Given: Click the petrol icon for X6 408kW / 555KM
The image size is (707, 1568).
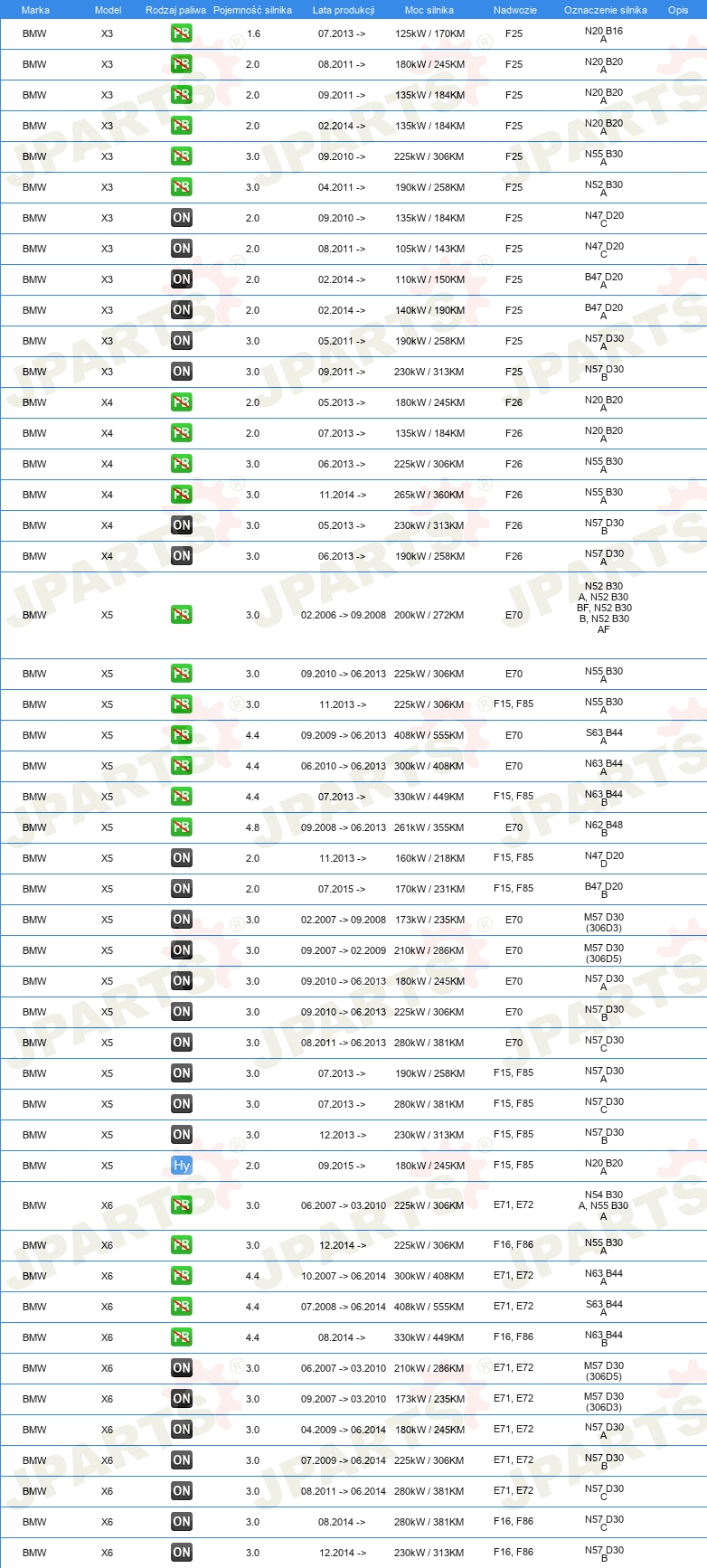Looking at the screenshot, I should coord(182,1307).
